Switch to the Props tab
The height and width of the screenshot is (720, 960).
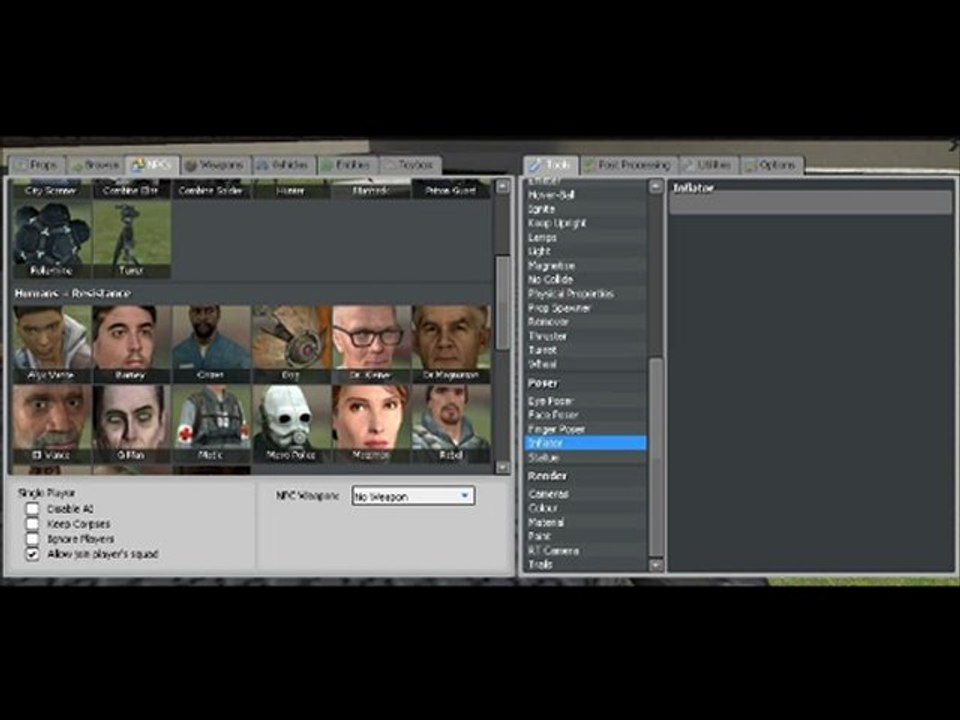[37, 165]
